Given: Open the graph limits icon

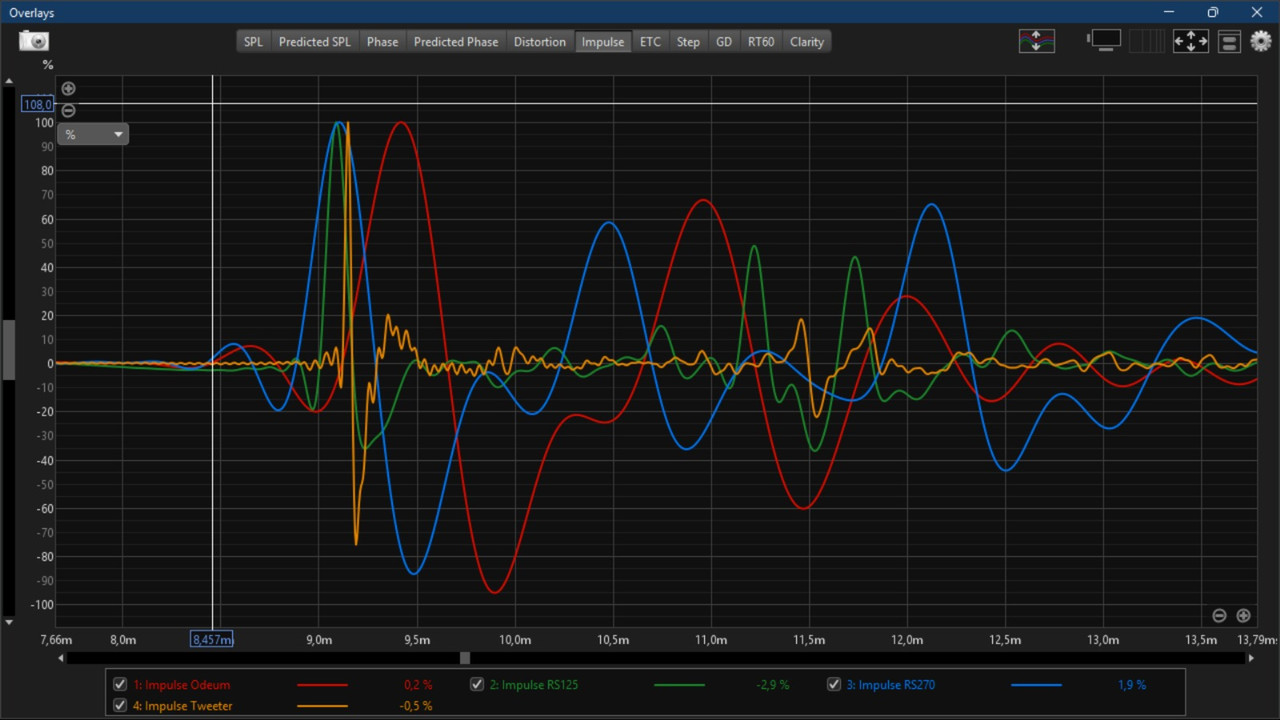Looking at the screenshot, I should click(x=1230, y=41).
